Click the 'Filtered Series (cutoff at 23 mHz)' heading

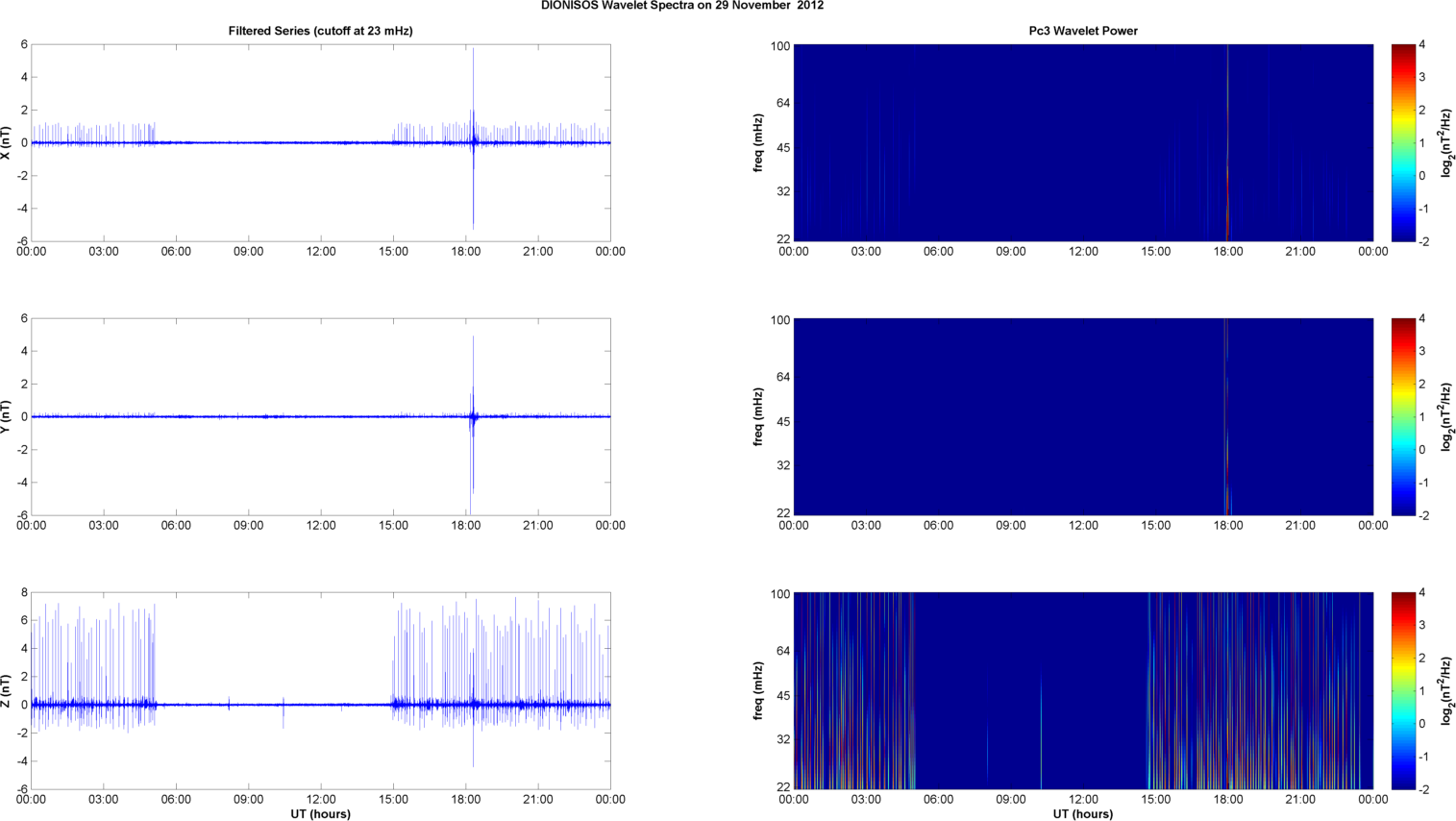pyautogui.click(x=320, y=31)
